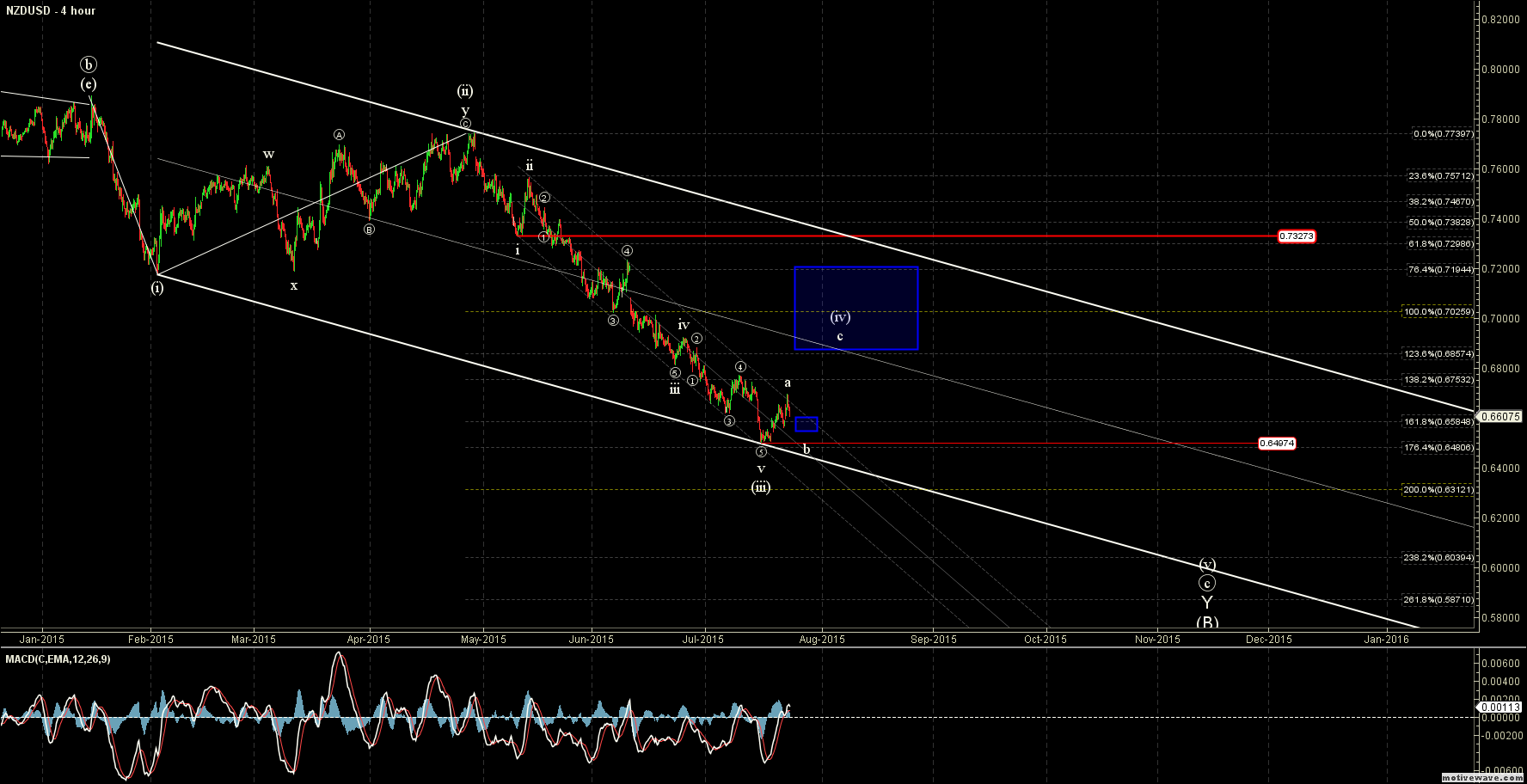Select the Feb-2015 date label
The image size is (1527, 784).
point(150,639)
